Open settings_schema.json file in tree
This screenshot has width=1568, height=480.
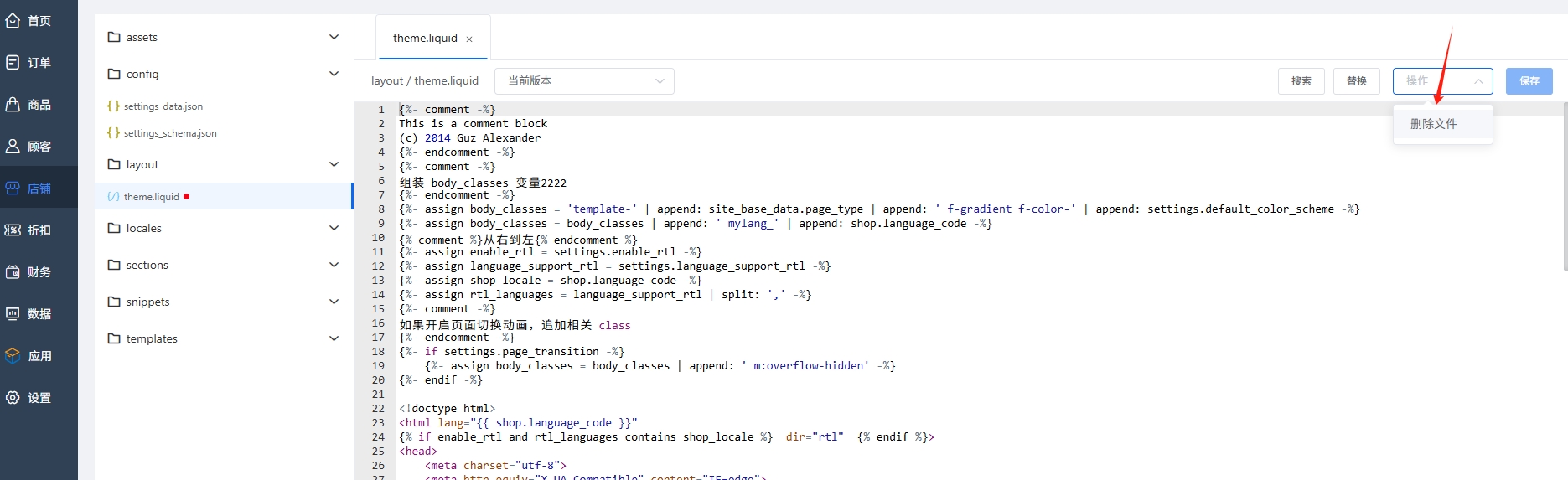(x=170, y=133)
